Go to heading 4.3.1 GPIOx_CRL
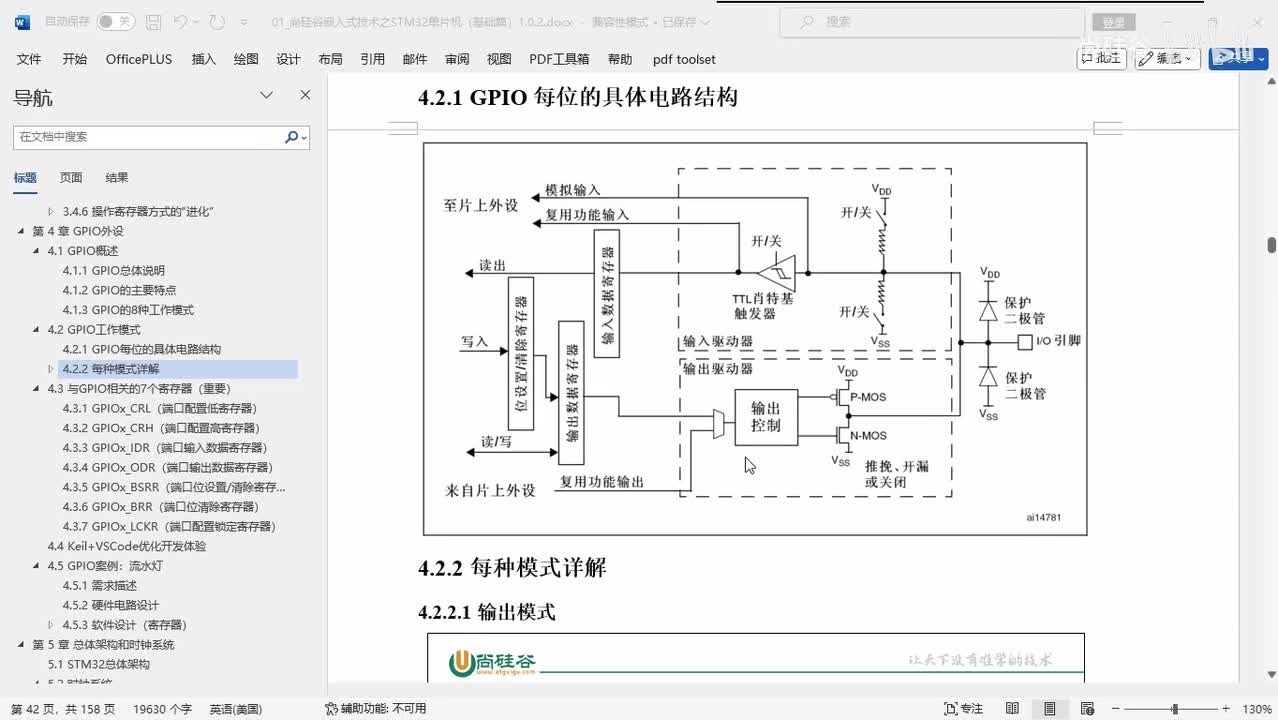Viewport: 1278px width, 720px height. [x=160, y=408]
